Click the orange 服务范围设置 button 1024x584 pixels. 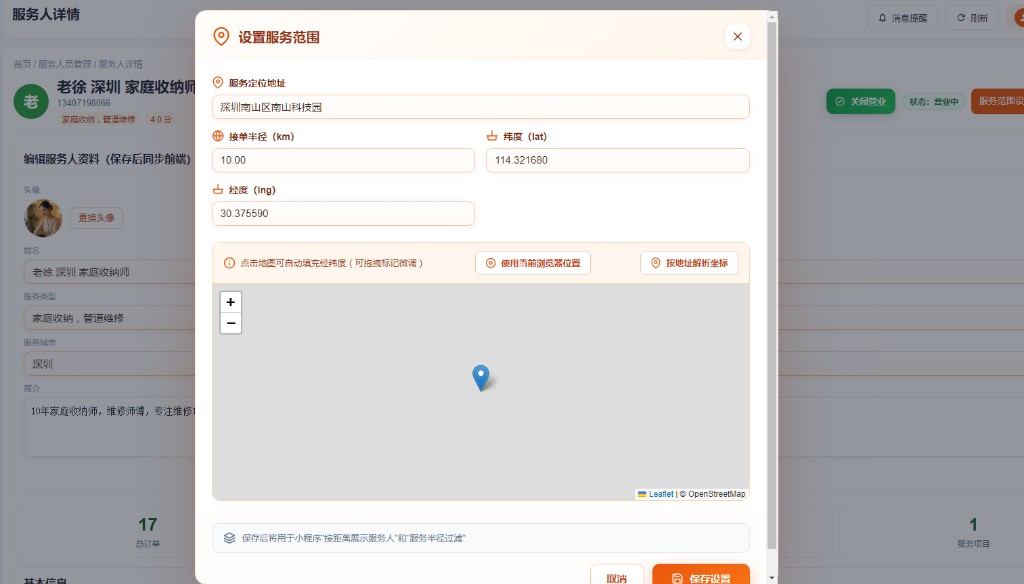tap(998, 102)
